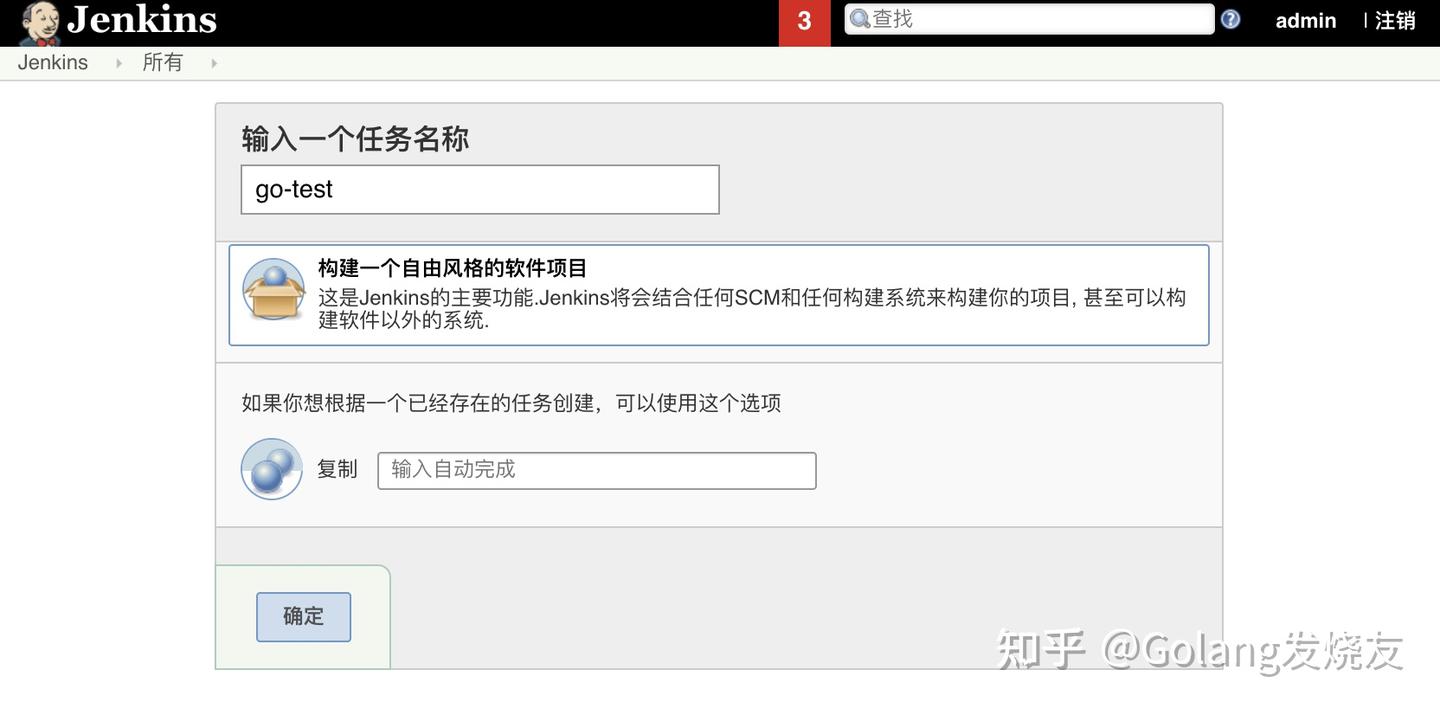The image size is (1440, 715).
Task: Focus the 输入自动完成 copy-from field
Action: pos(596,469)
